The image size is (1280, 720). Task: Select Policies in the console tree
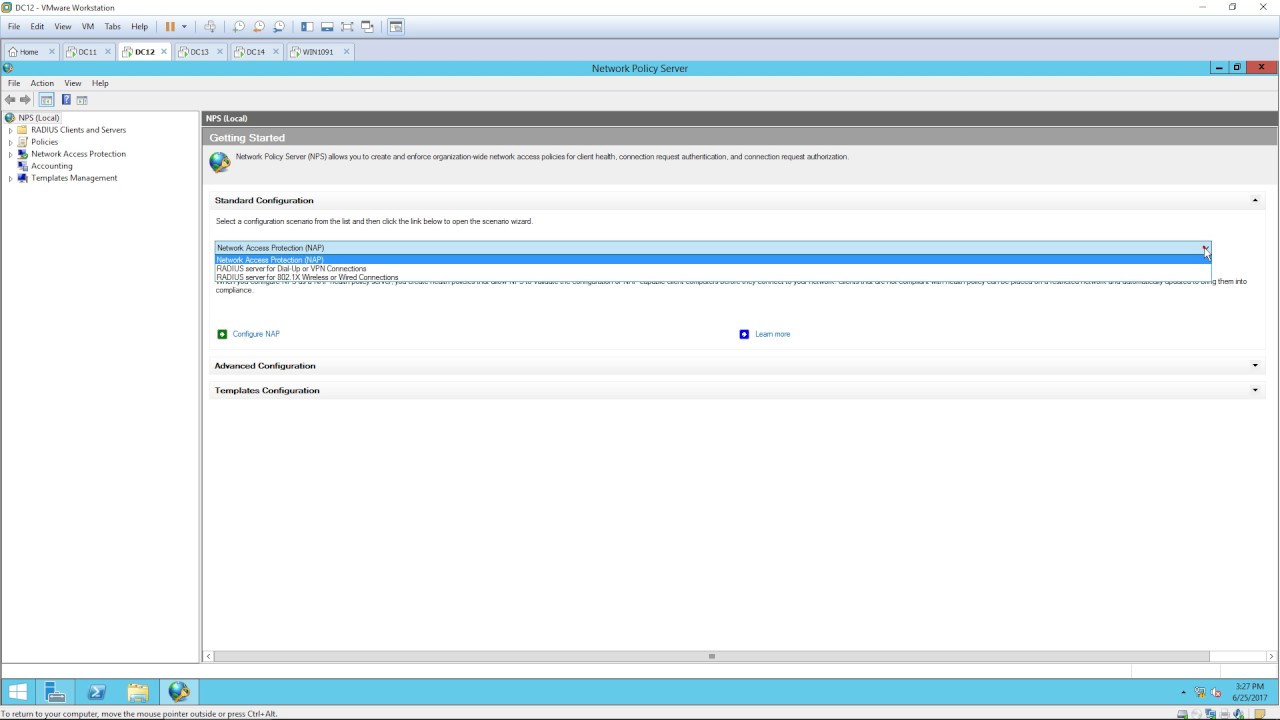44,142
